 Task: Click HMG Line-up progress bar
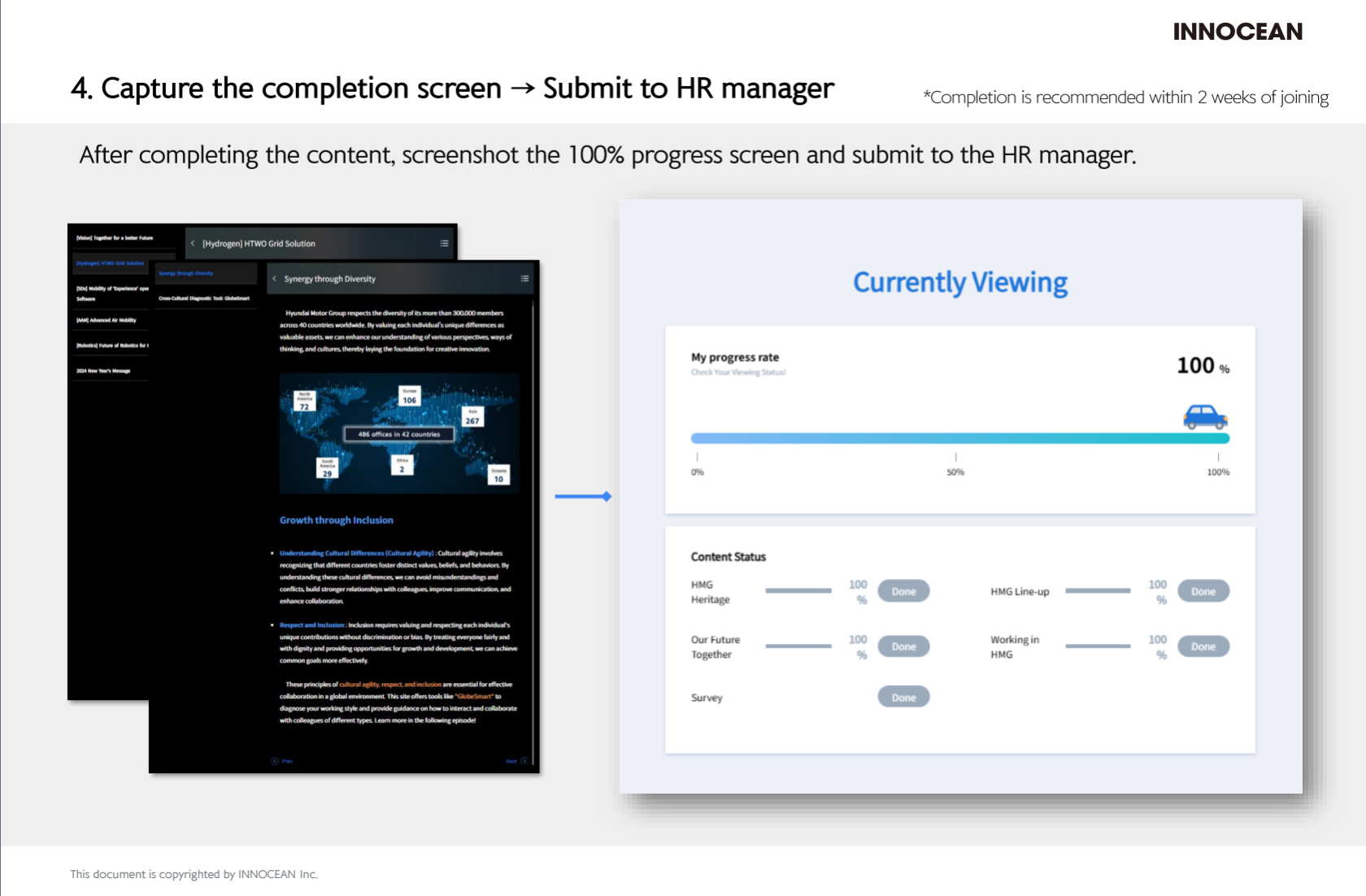point(1098,591)
